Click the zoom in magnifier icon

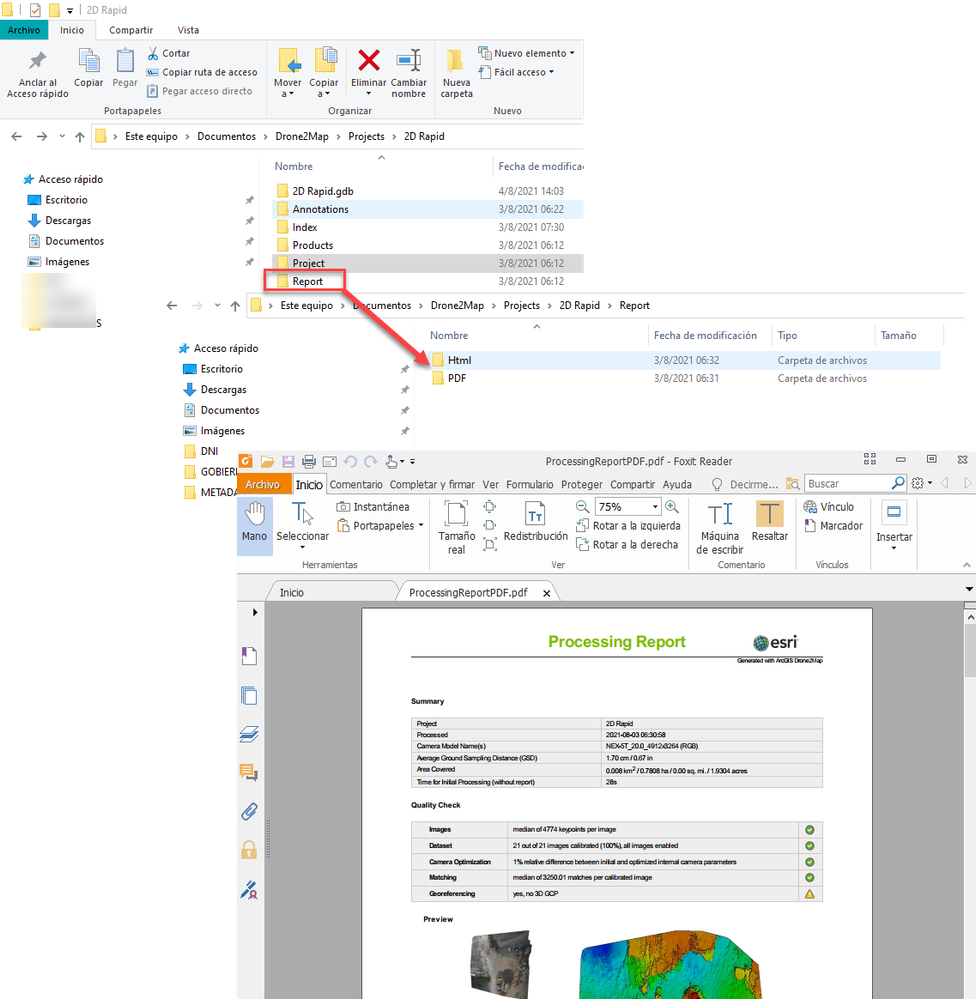pyautogui.click(x=671, y=507)
